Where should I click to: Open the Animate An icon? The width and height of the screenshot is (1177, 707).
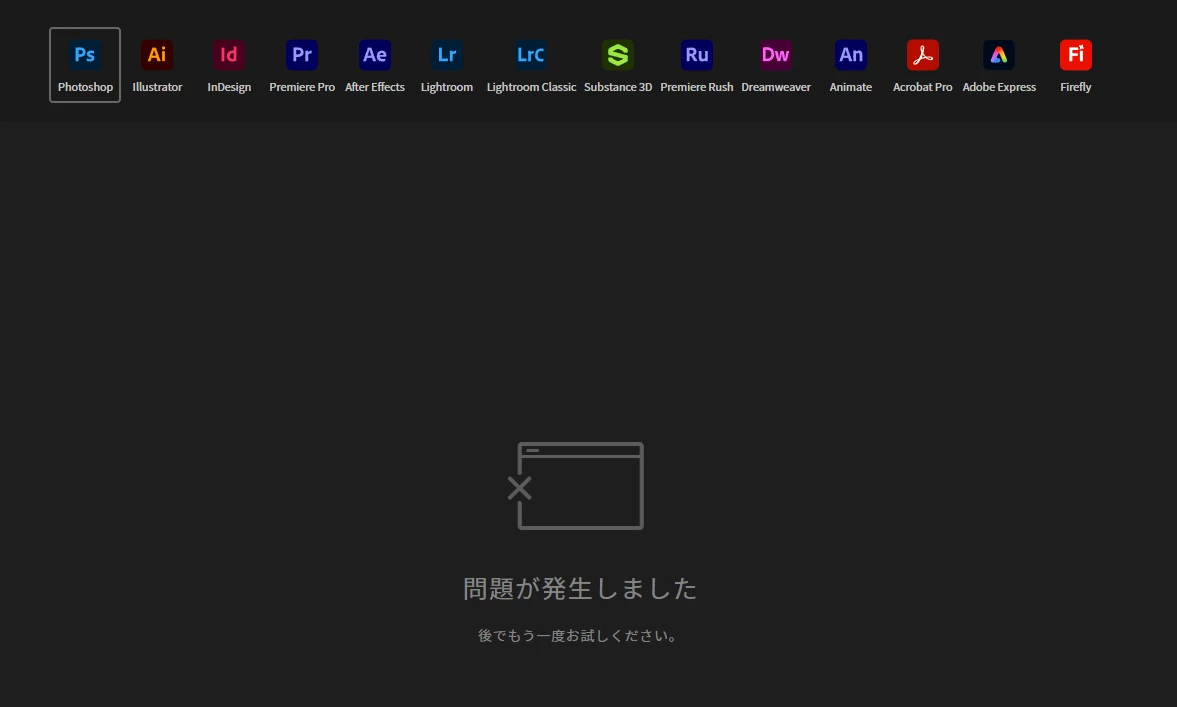850,55
